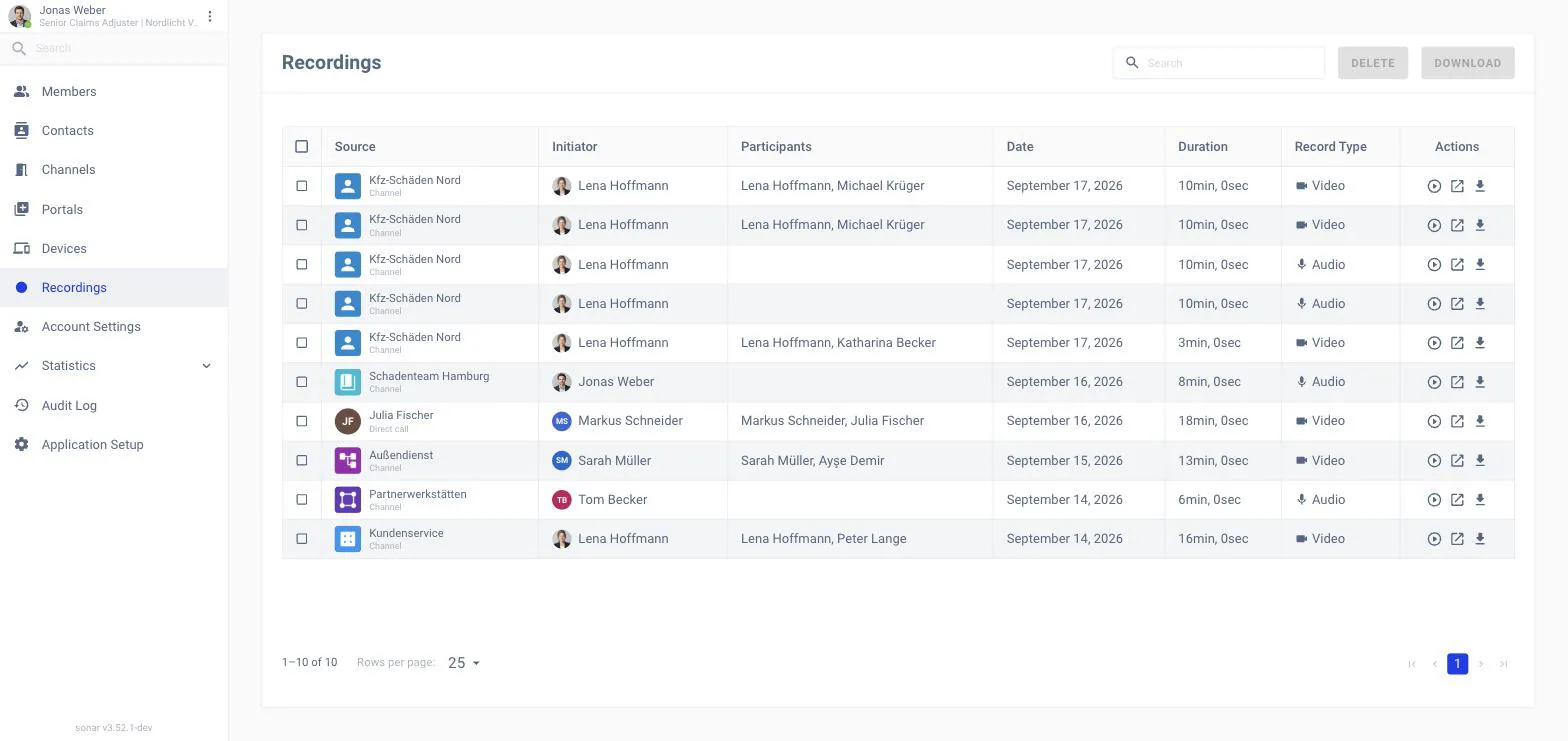Go to Devices
The height and width of the screenshot is (741, 1568).
(114, 248)
